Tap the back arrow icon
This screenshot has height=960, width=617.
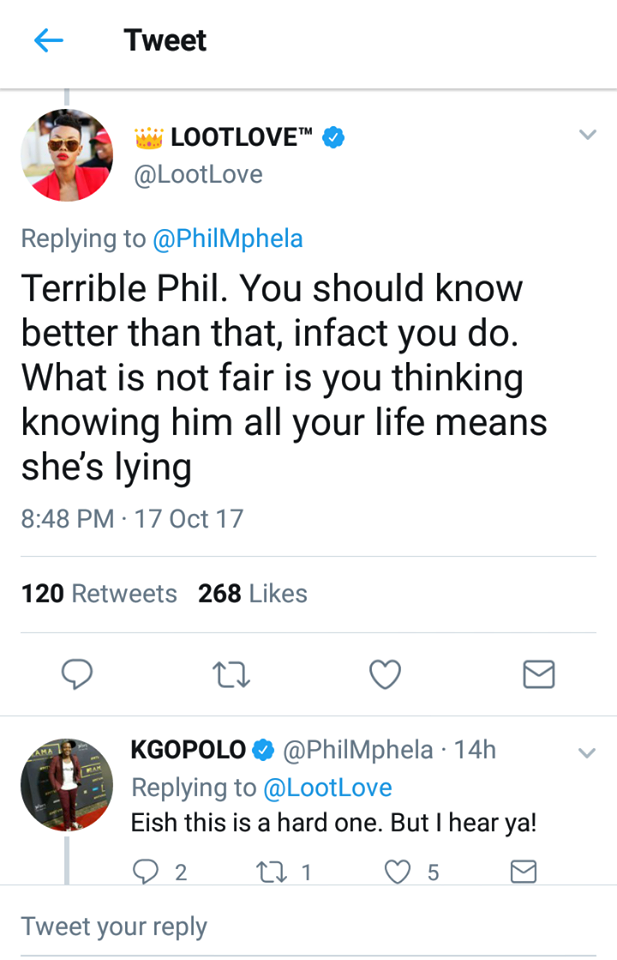[48, 40]
